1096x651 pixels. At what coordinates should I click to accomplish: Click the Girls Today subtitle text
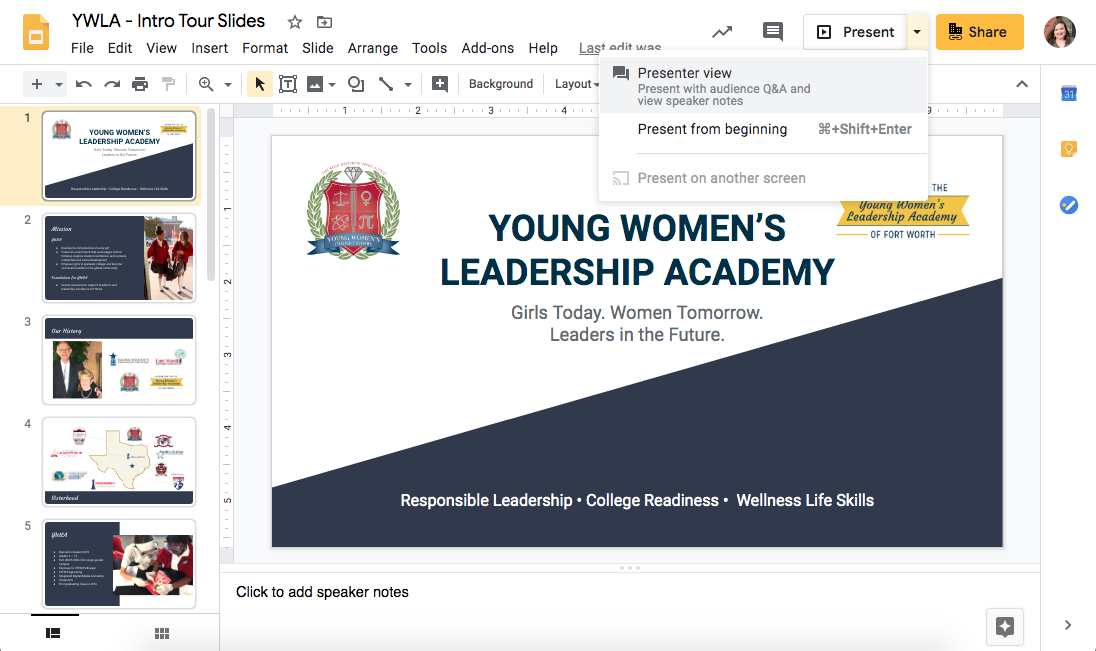(x=637, y=323)
